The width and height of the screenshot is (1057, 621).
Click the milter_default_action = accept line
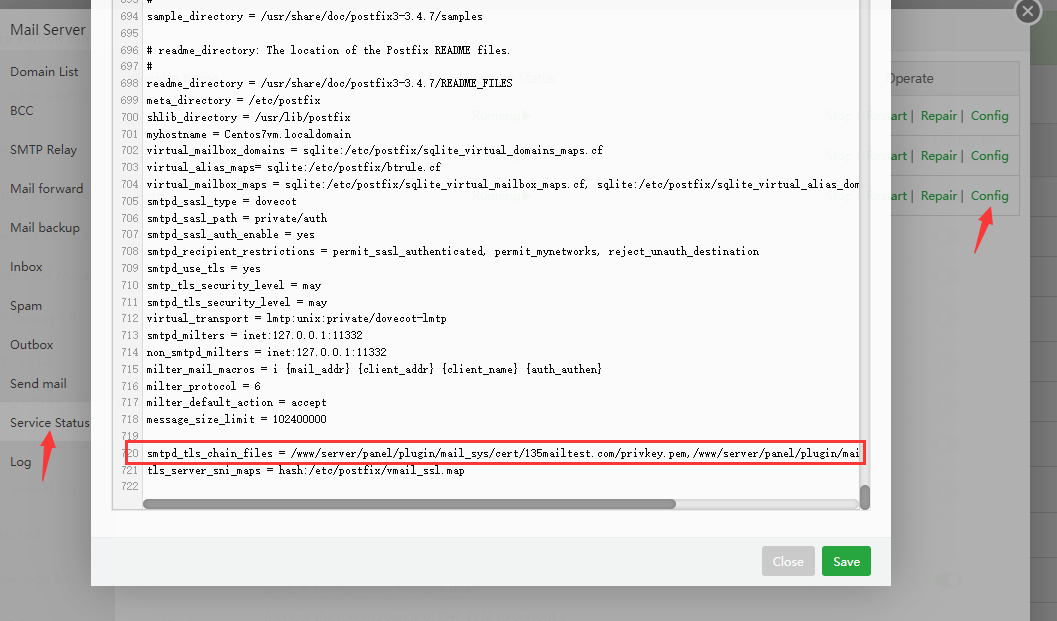(x=237, y=403)
